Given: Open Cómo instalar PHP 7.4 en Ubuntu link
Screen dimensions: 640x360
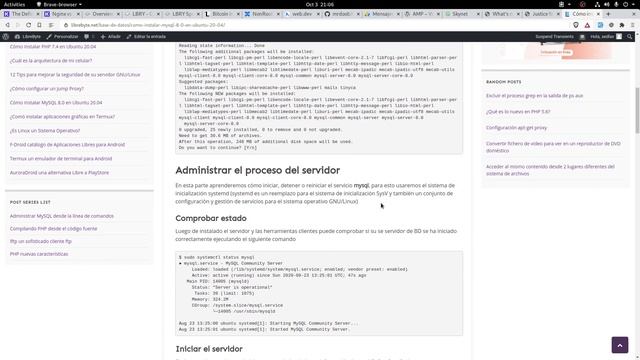Looking at the screenshot, I should [x=53, y=47].
